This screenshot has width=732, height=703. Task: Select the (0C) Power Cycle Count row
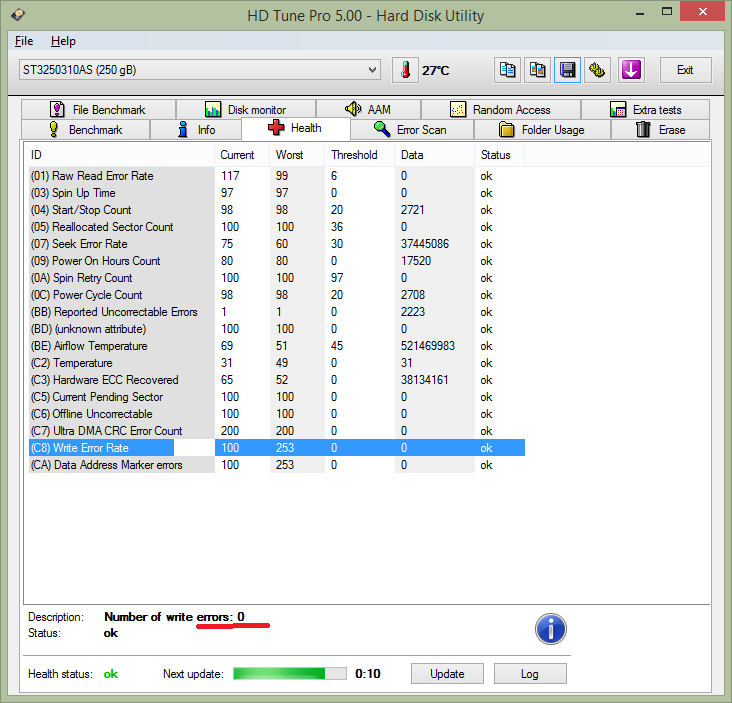click(x=276, y=295)
